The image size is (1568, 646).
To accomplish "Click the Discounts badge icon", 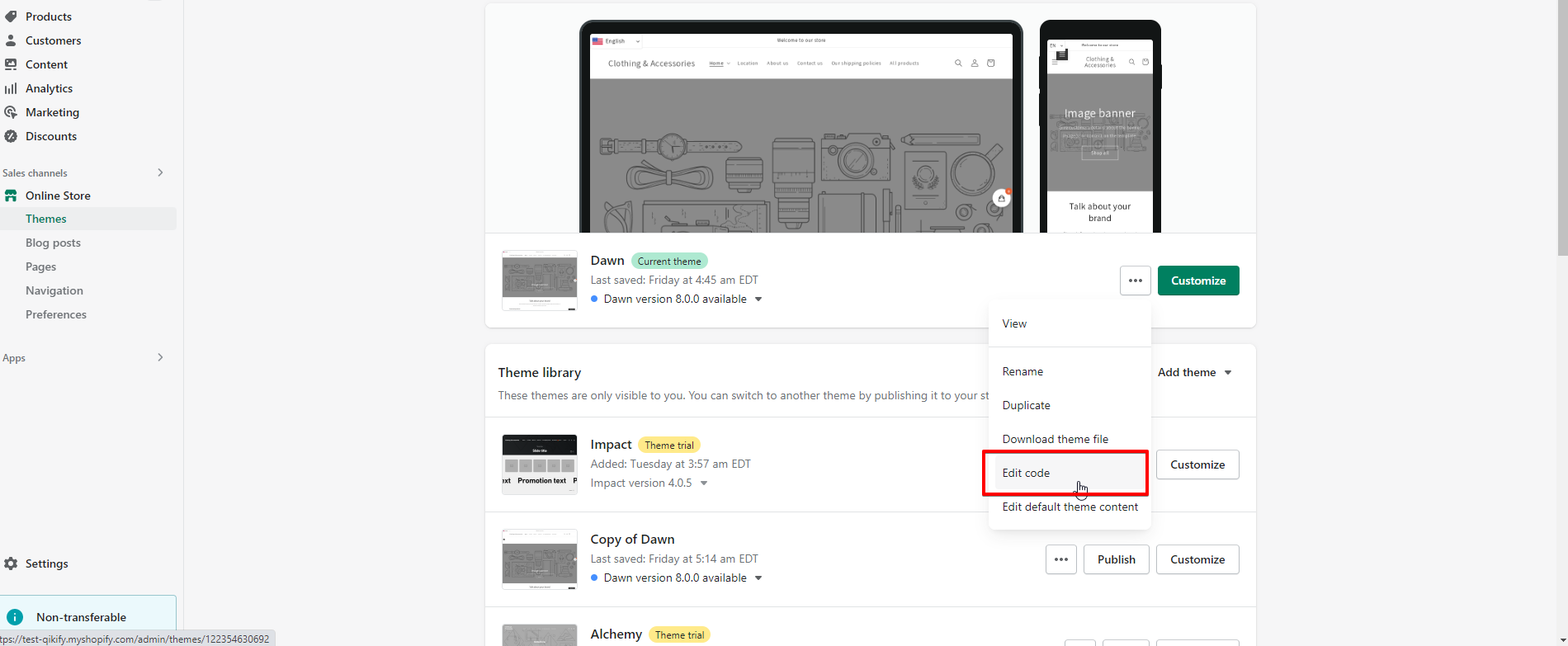I will (x=11, y=136).
